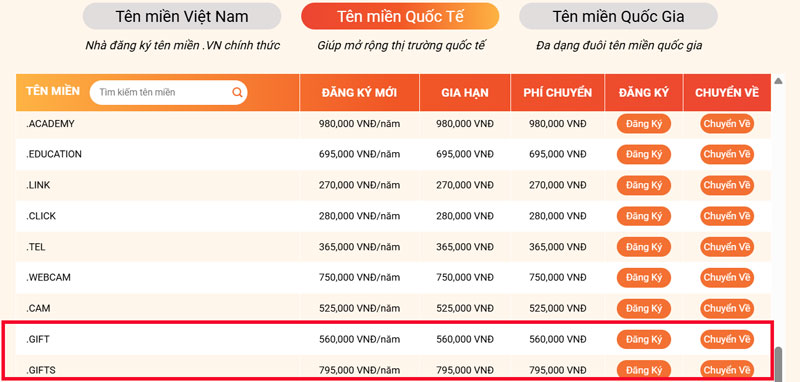Screen dimensions: 800x382
Task: Click the scrollbar up arrow
Action: [x=778, y=81]
